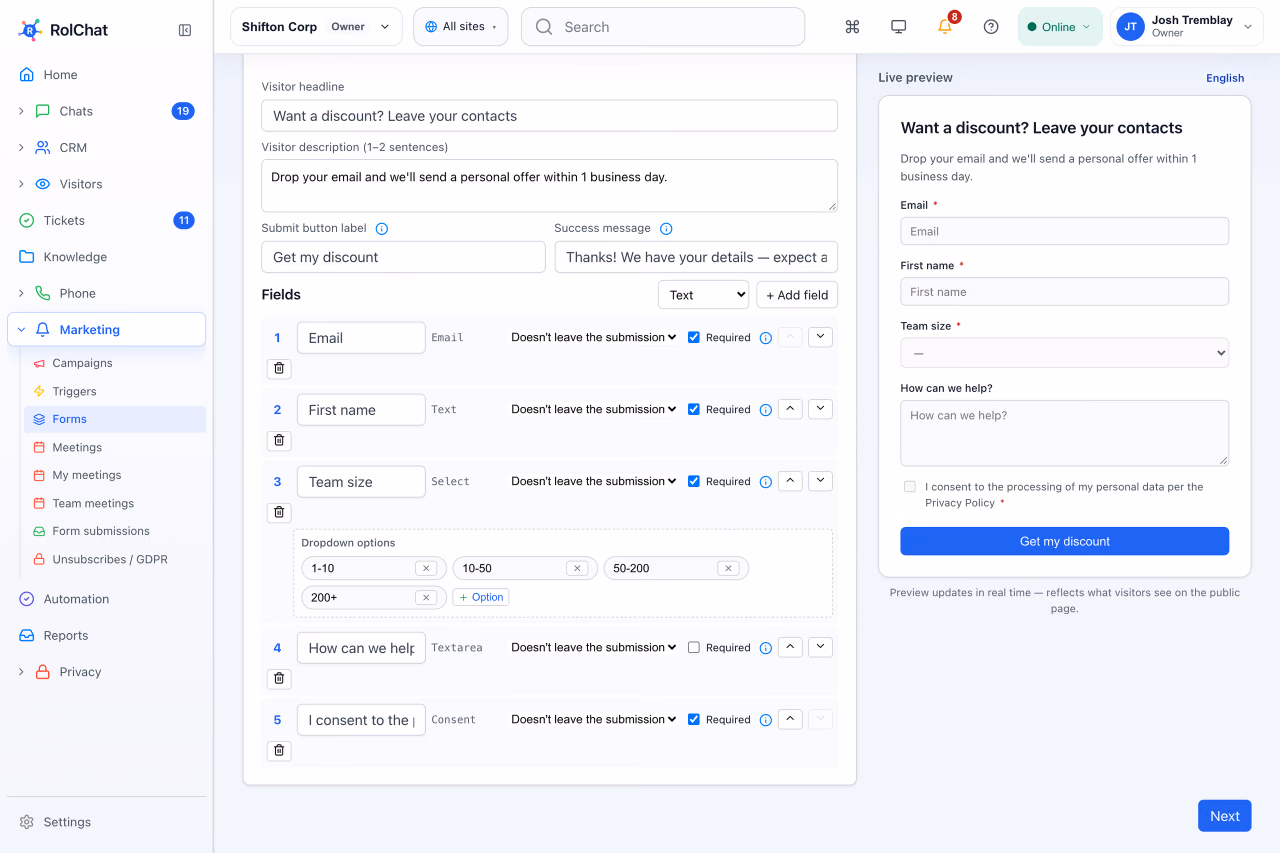This screenshot has height=853, width=1280.
Task: Switch preview language via English link
Action: click(x=1225, y=78)
